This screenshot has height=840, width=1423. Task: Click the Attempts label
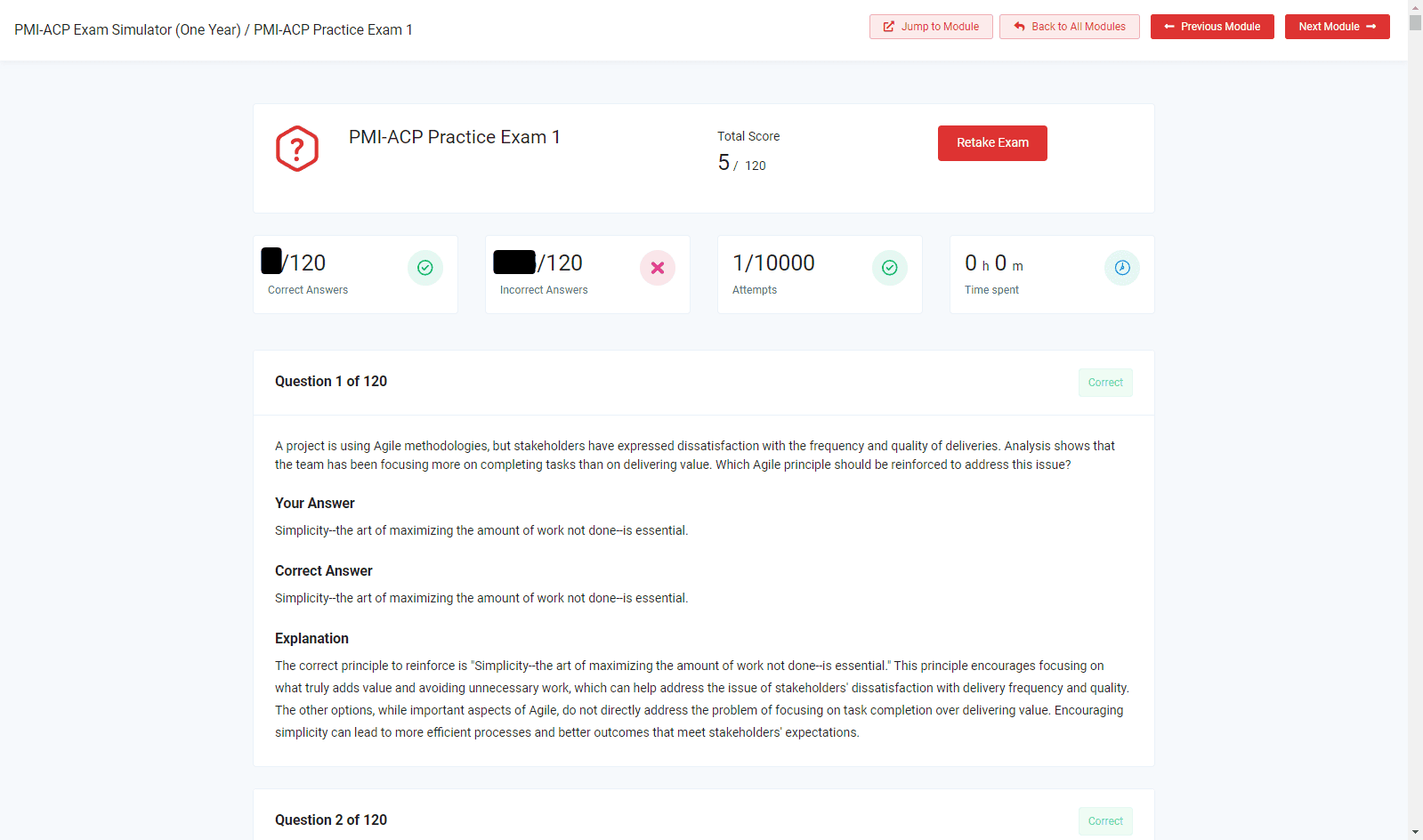click(x=755, y=290)
